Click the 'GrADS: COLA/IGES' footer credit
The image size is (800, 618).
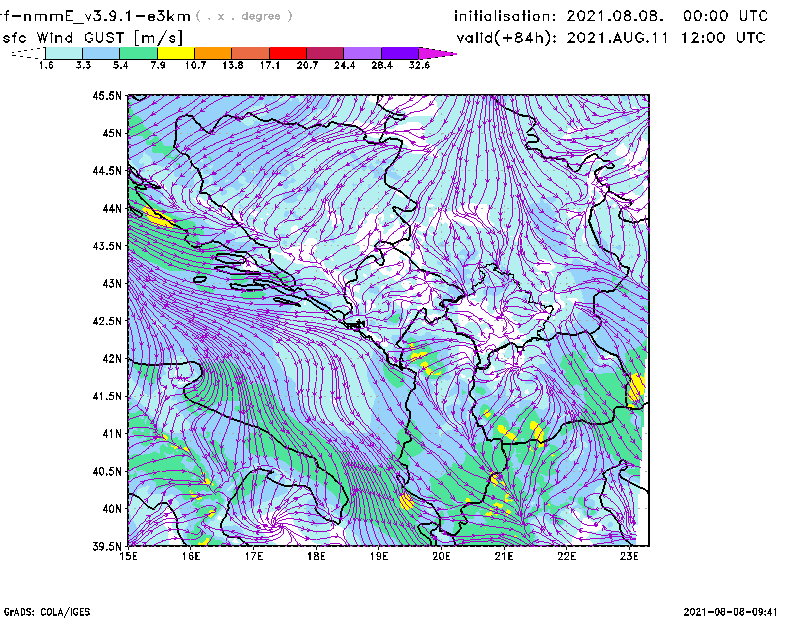click(47, 612)
